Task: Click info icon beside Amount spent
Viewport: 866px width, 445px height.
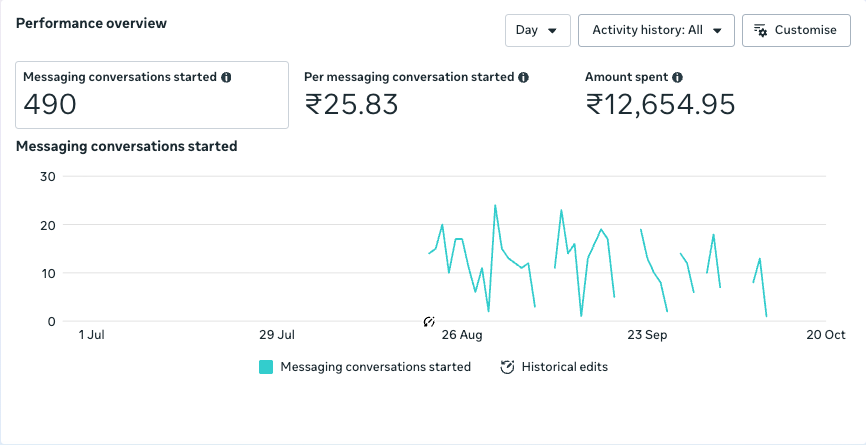Action: coord(678,77)
